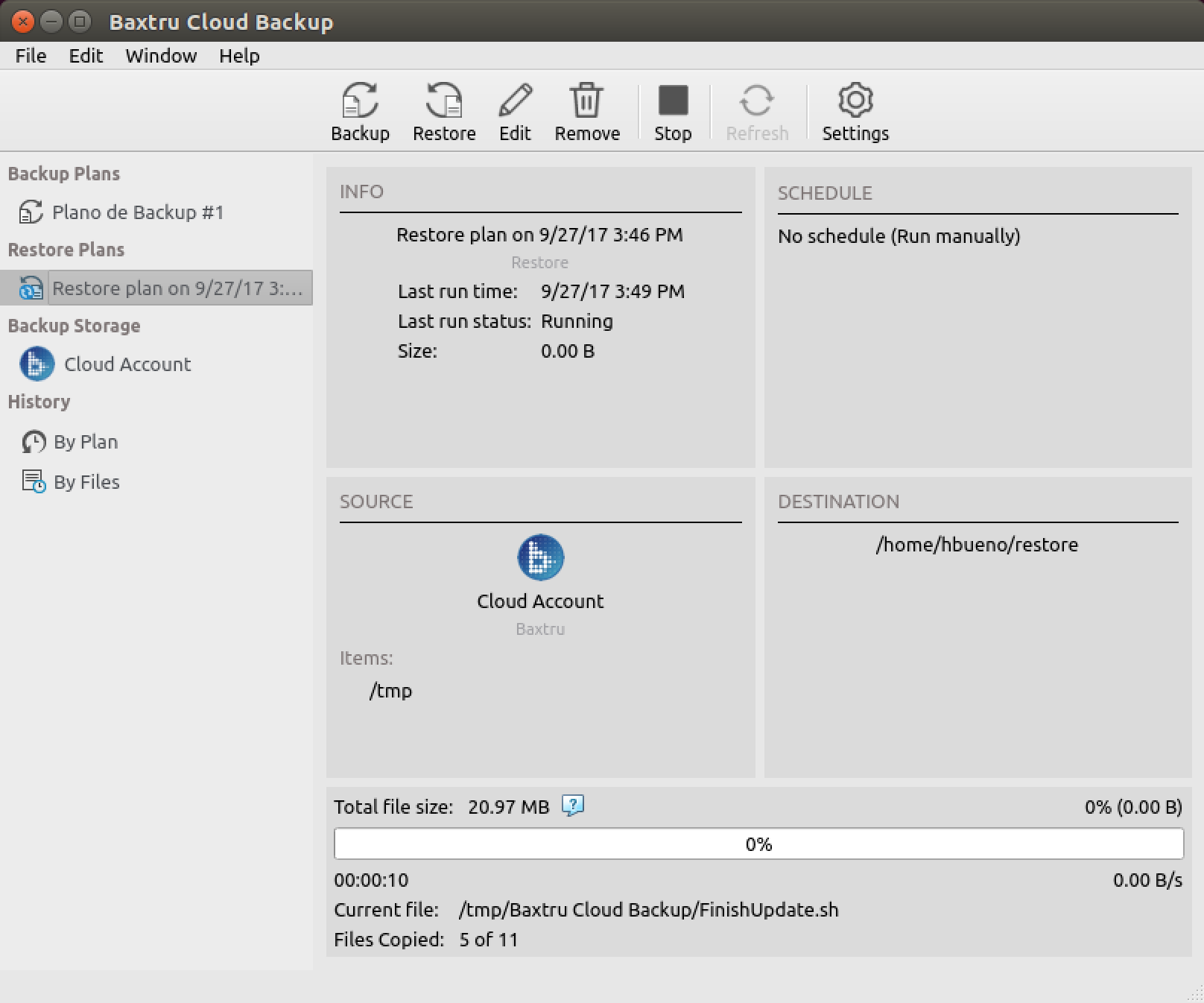The image size is (1204, 1003).
Task: Click the 'No schedule (Run manually)' text
Action: click(x=899, y=236)
